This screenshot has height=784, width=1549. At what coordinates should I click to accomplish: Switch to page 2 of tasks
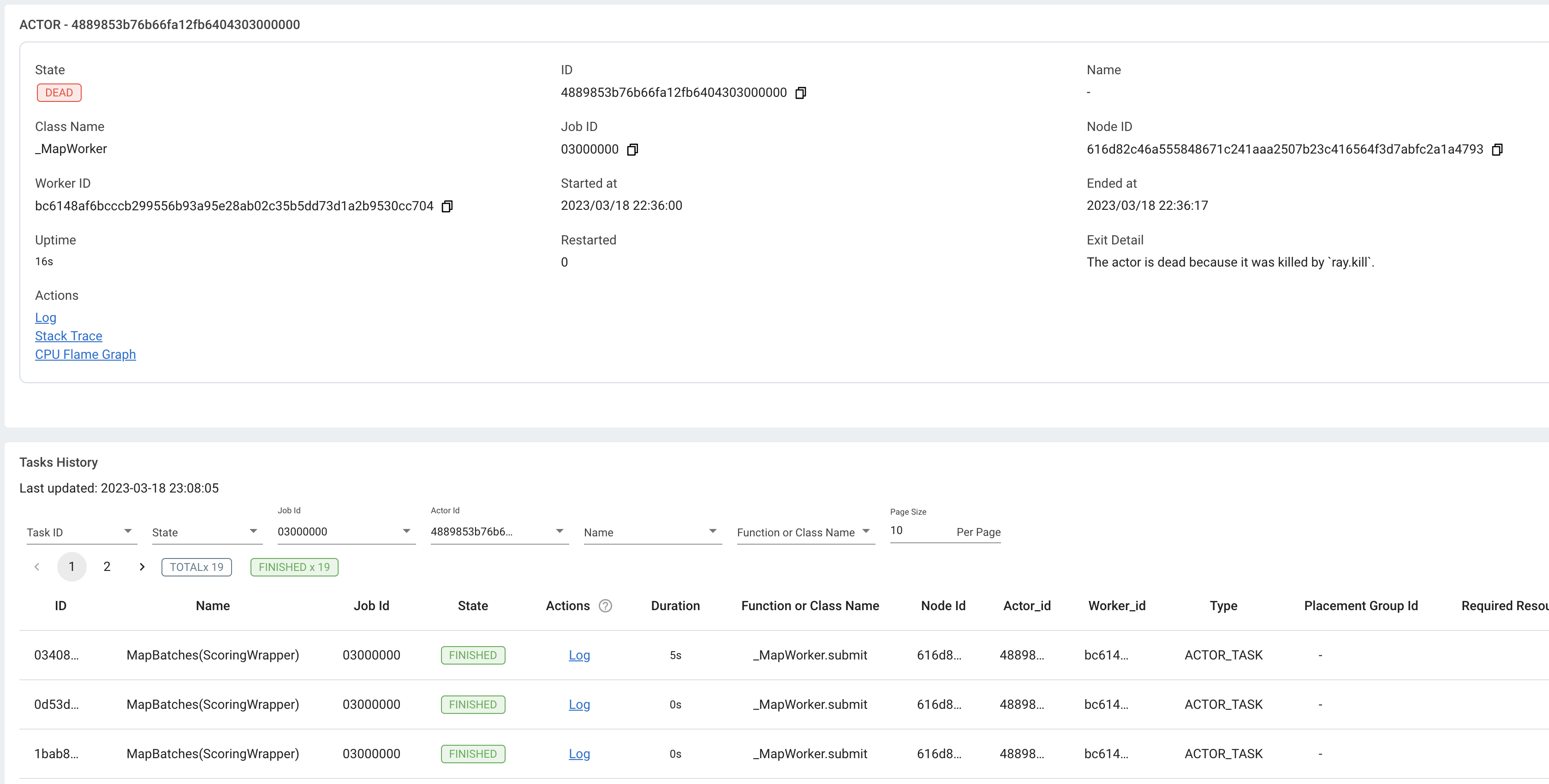coord(107,567)
